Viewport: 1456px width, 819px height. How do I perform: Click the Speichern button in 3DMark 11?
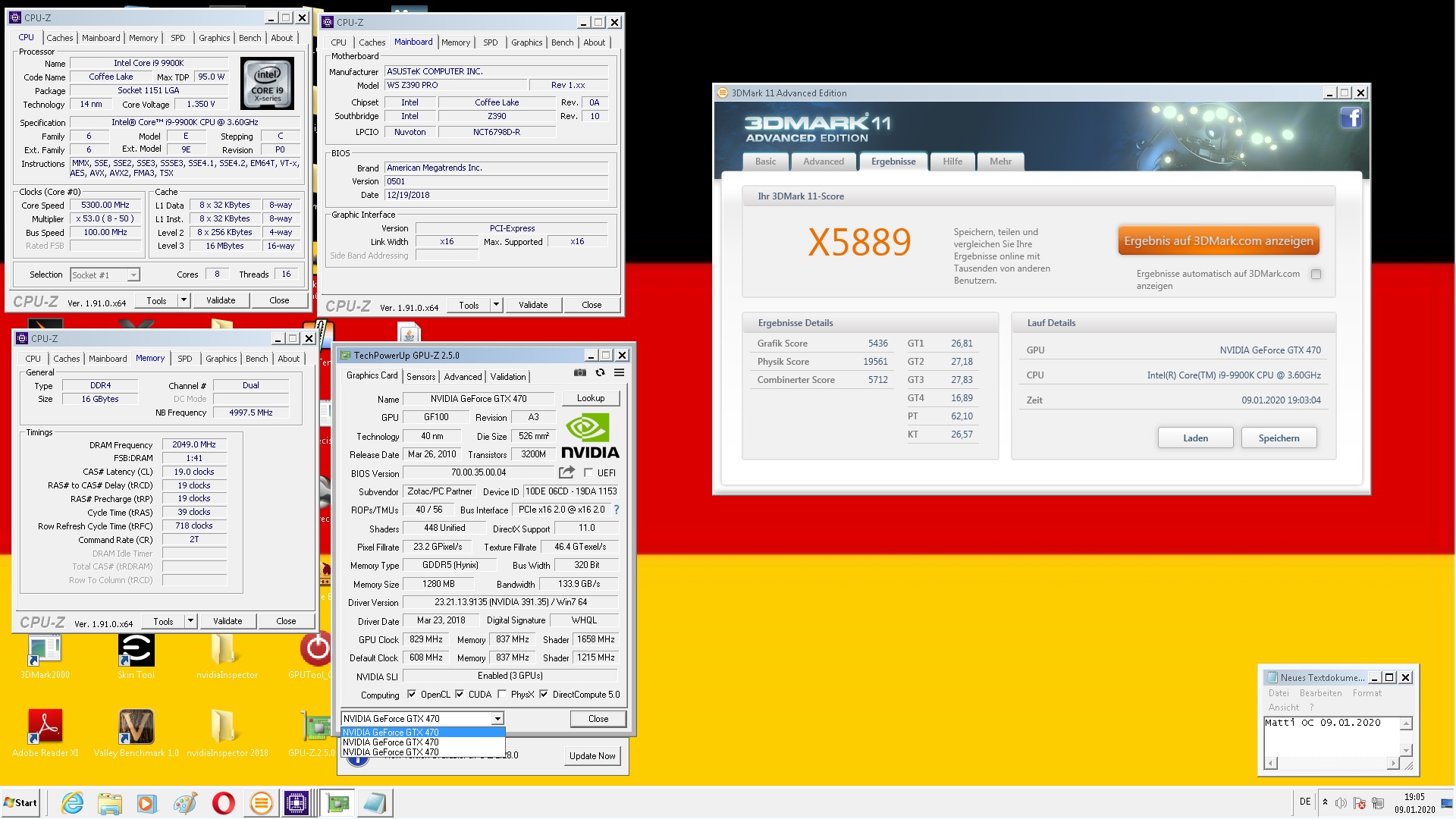[1279, 438]
